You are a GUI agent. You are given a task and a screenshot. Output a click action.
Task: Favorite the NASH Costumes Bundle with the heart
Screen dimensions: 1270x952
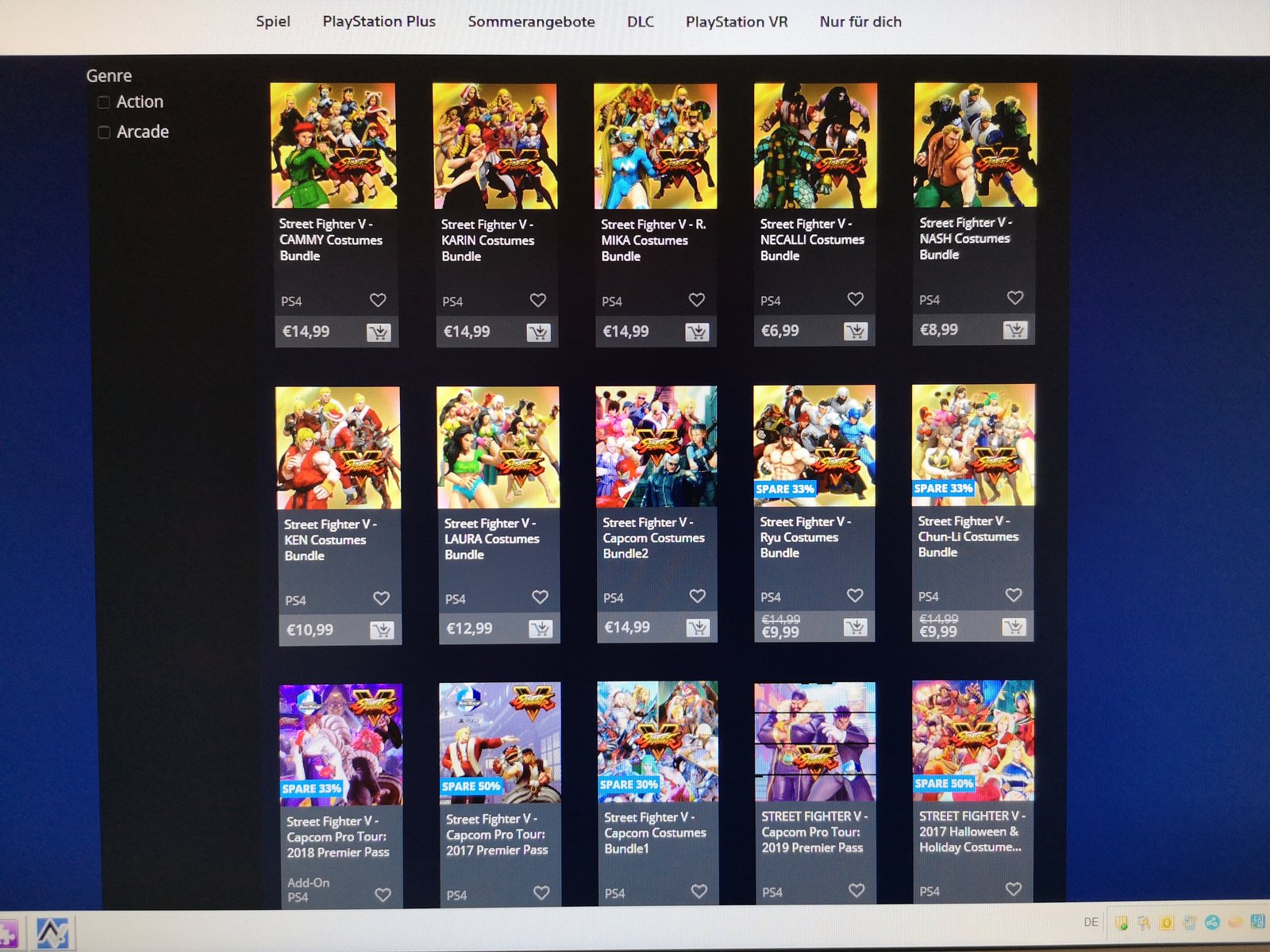tap(1014, 297)
